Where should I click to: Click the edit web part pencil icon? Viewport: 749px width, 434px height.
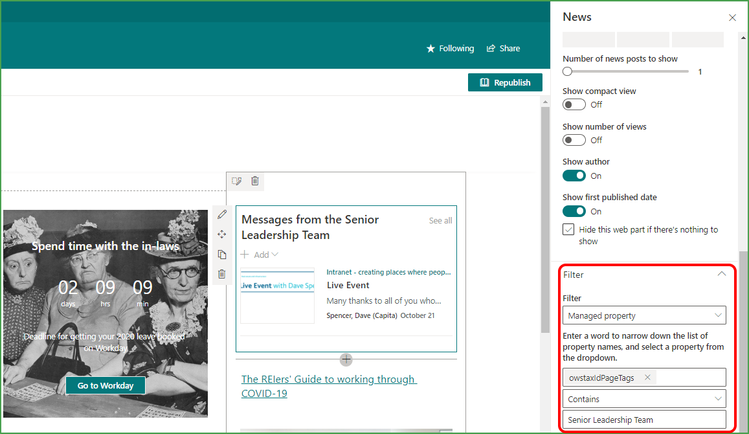222,214
